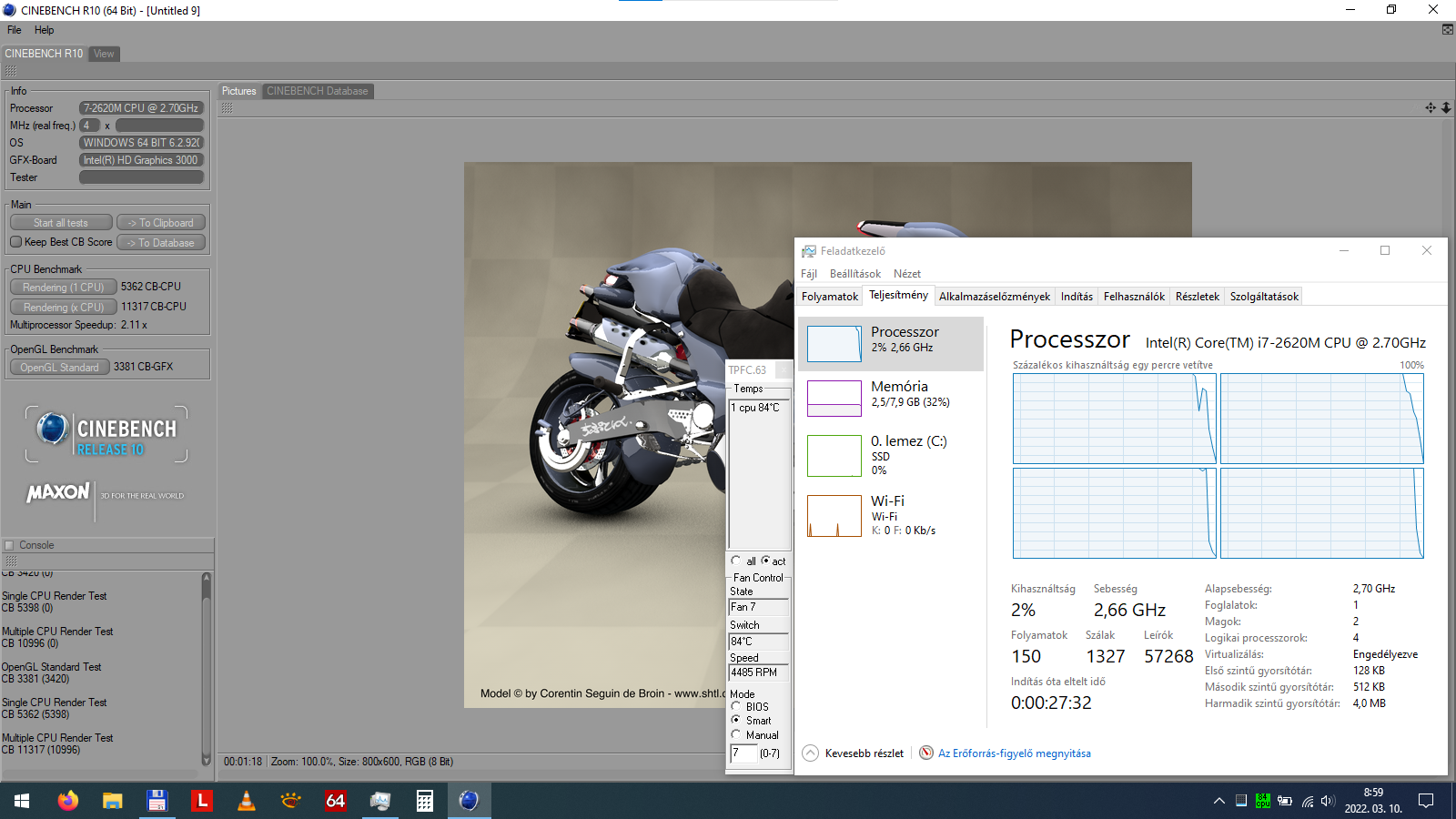
Task: Toggle Keep Best CB Score checkbox
Action: [15, 242]
